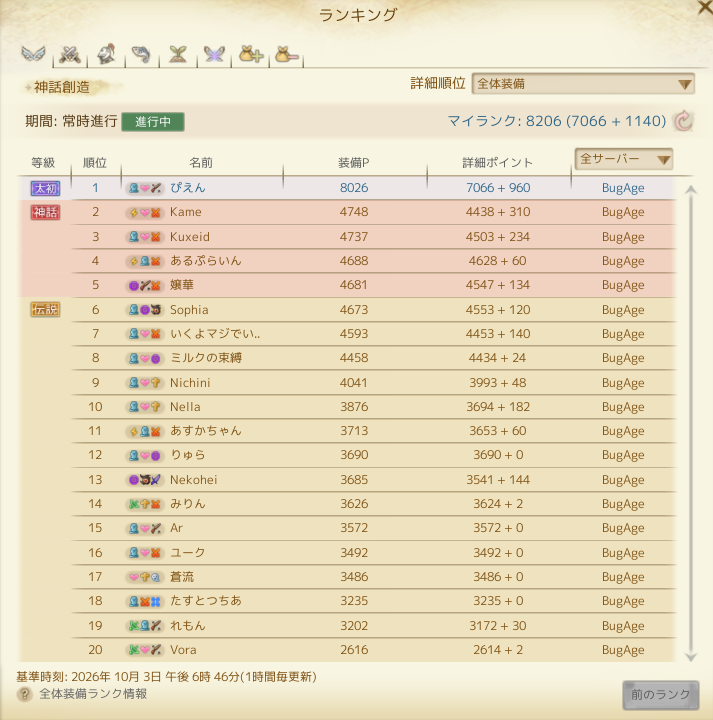Select player ミルクの束縛 in rank 8
This screenshot has height=720, width=713.
(x=206, y=358)
